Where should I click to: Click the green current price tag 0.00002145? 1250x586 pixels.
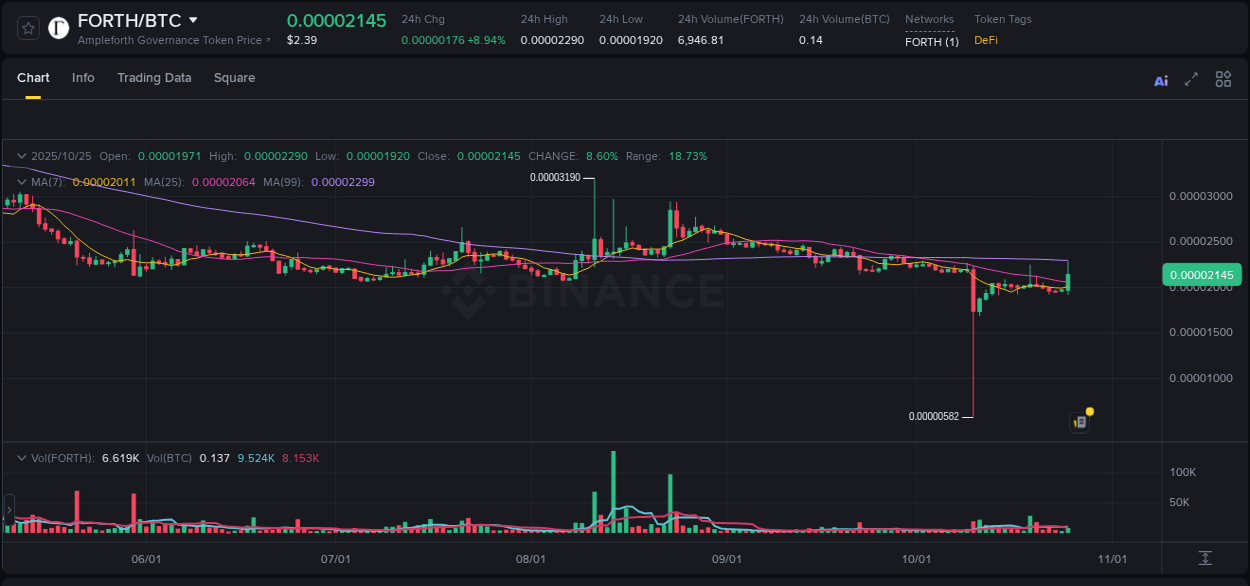click(1202, 274)
